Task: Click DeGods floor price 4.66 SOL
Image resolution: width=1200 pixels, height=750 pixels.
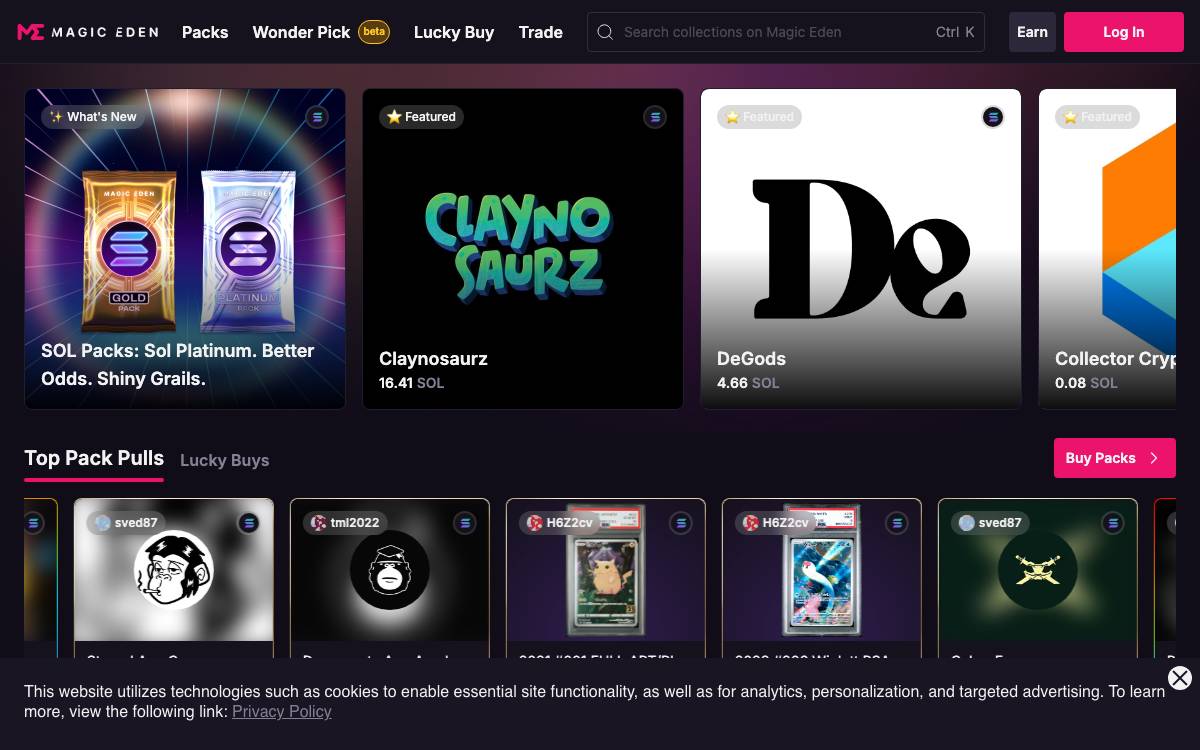Action: point(747,383)
